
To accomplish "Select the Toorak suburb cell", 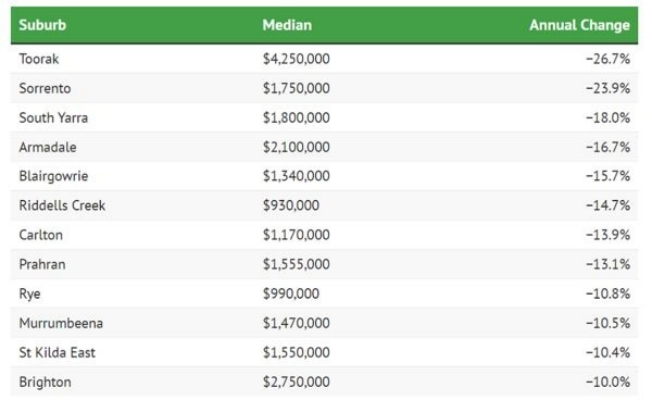I will [39, 59].
